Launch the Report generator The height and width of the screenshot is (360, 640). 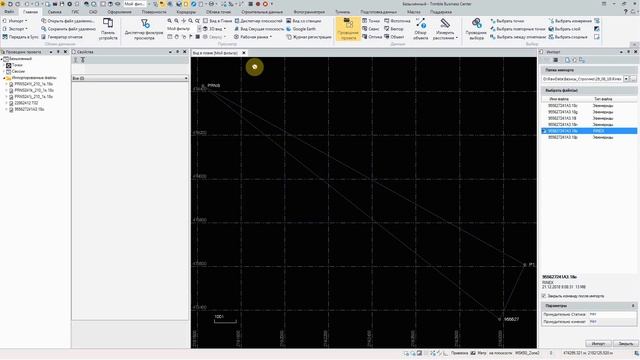62,37
